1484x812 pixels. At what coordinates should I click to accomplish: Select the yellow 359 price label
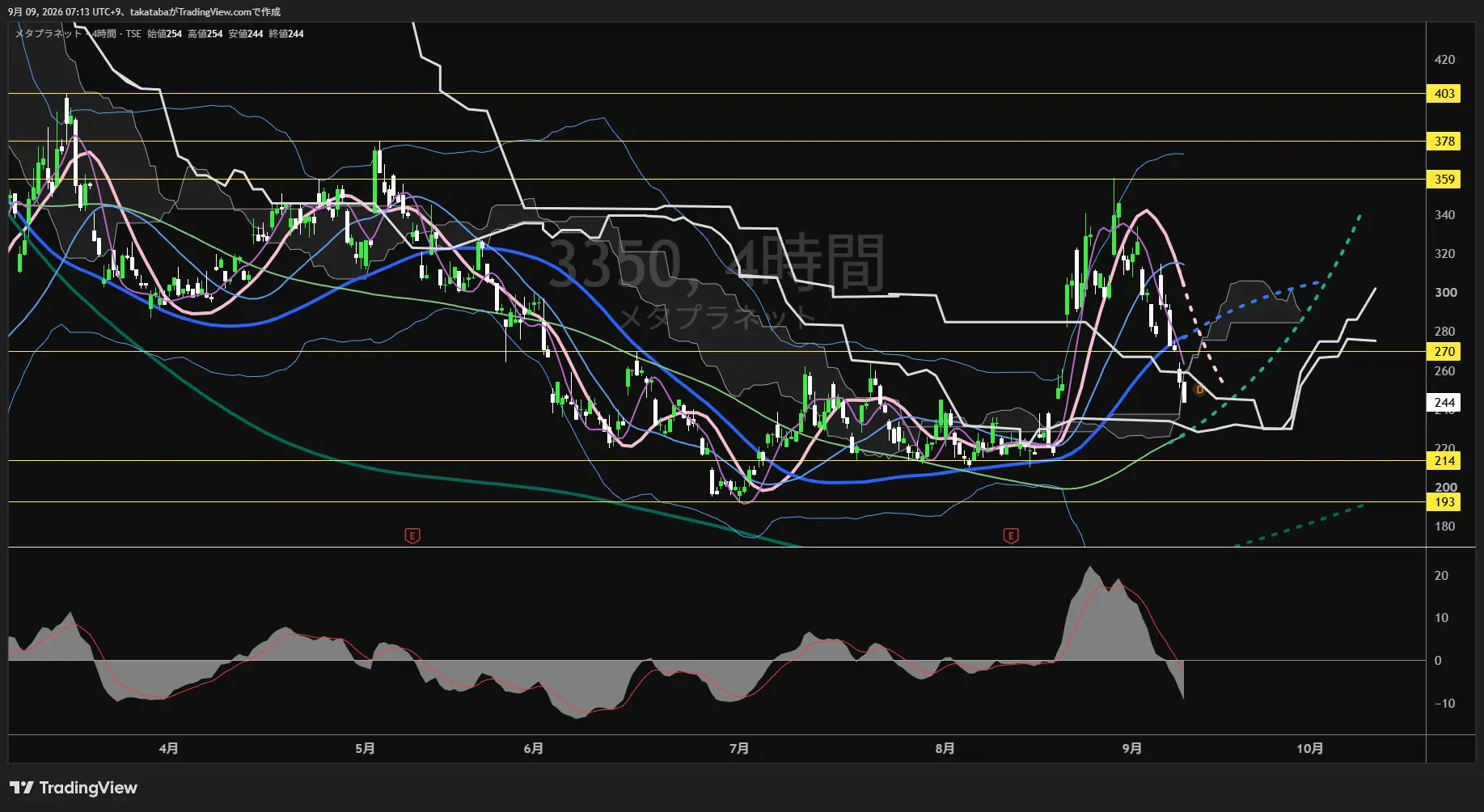coord(1444,180)
